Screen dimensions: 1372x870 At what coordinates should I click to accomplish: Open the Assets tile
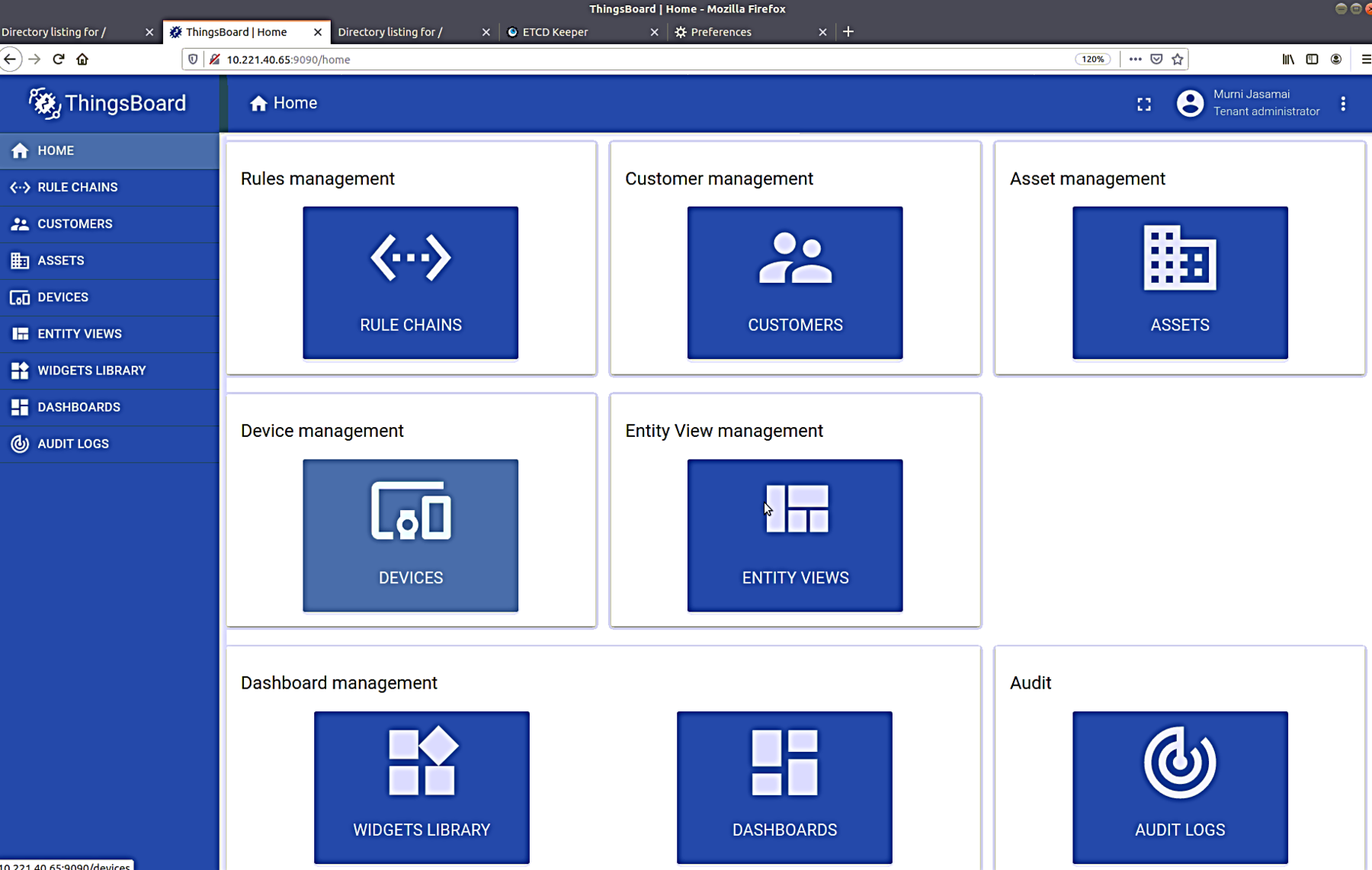1179,282
